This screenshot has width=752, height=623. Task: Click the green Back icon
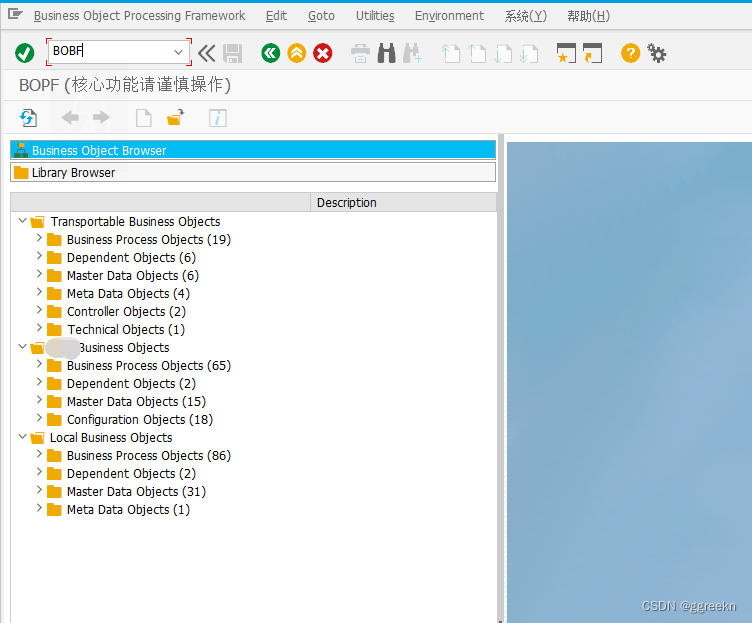pos(270,53)
